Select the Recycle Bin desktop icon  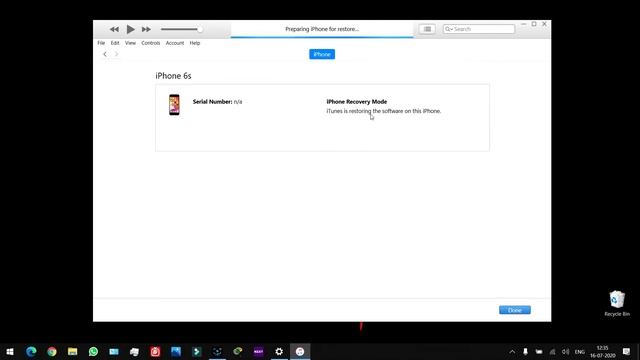(x=617, y=304)
